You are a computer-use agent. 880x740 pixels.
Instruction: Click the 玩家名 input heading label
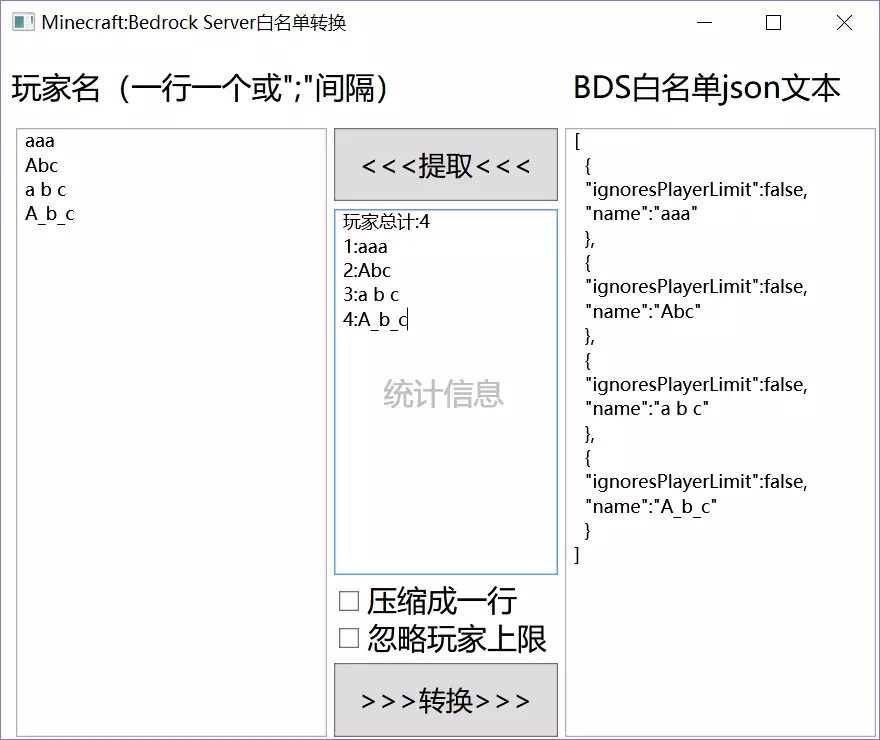tap(200, 89)
